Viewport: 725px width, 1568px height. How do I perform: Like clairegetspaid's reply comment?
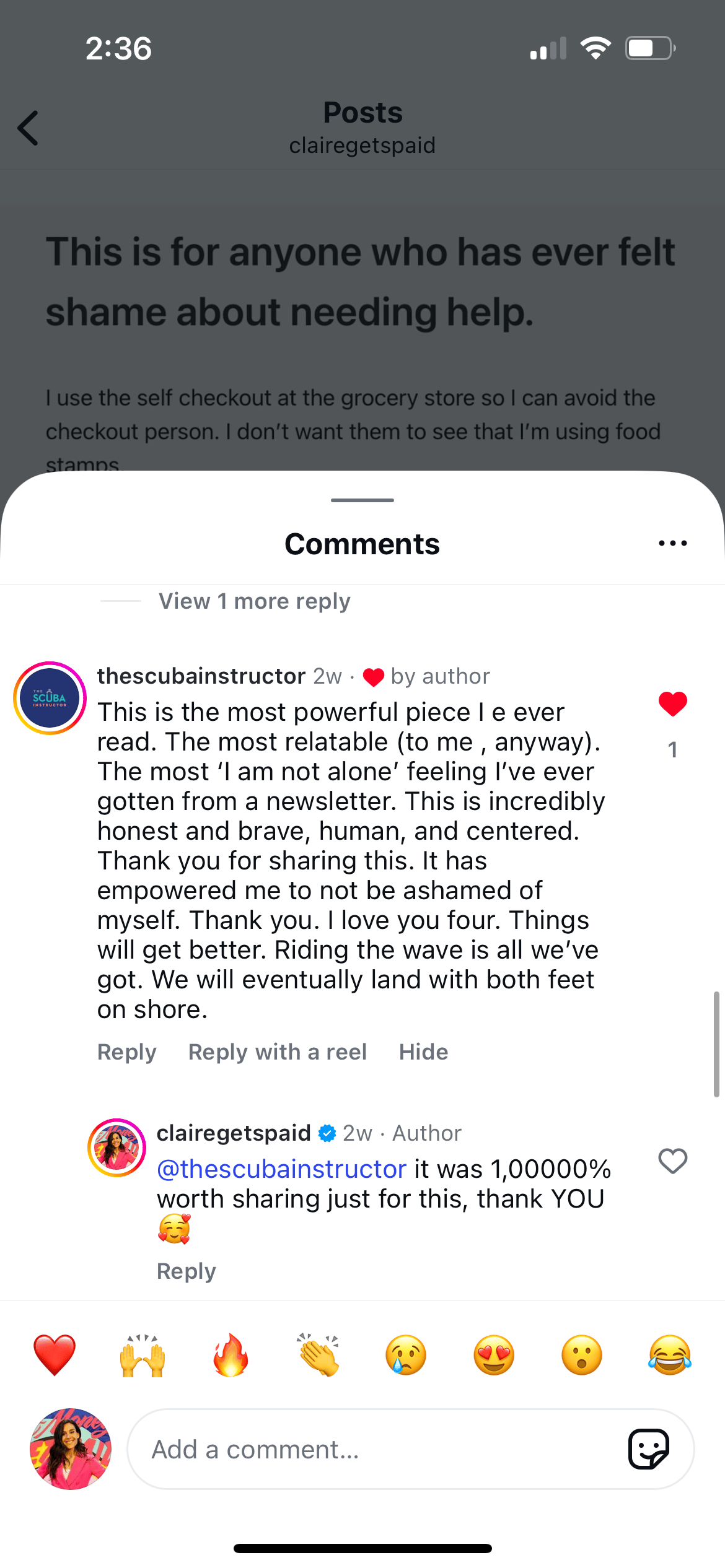672,1161
